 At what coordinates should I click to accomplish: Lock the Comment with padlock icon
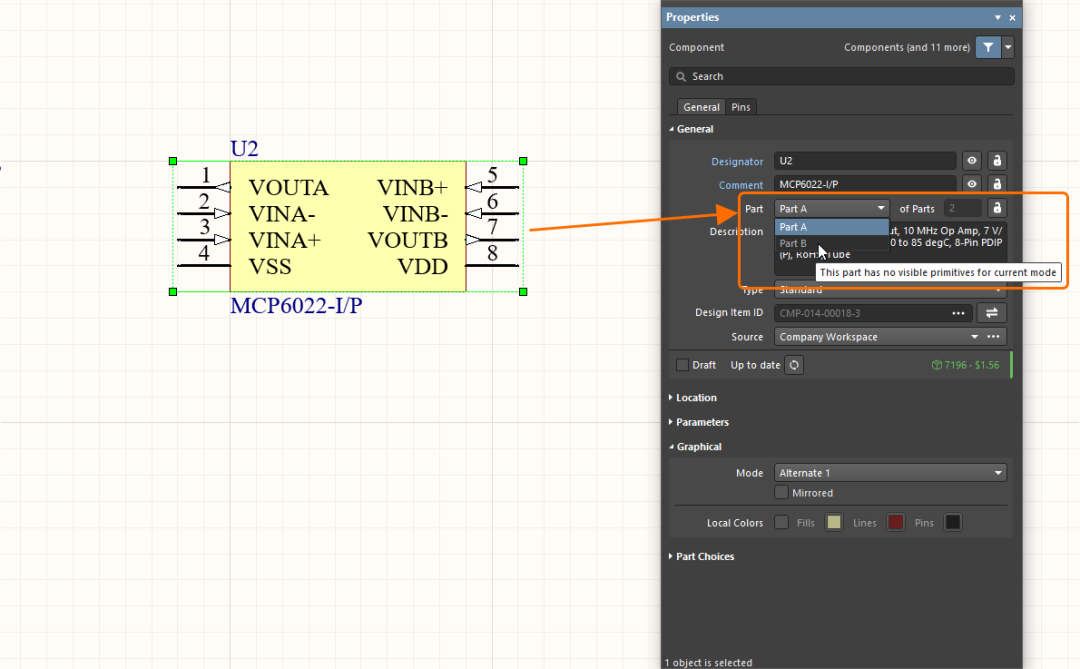(x=997, y=184)
